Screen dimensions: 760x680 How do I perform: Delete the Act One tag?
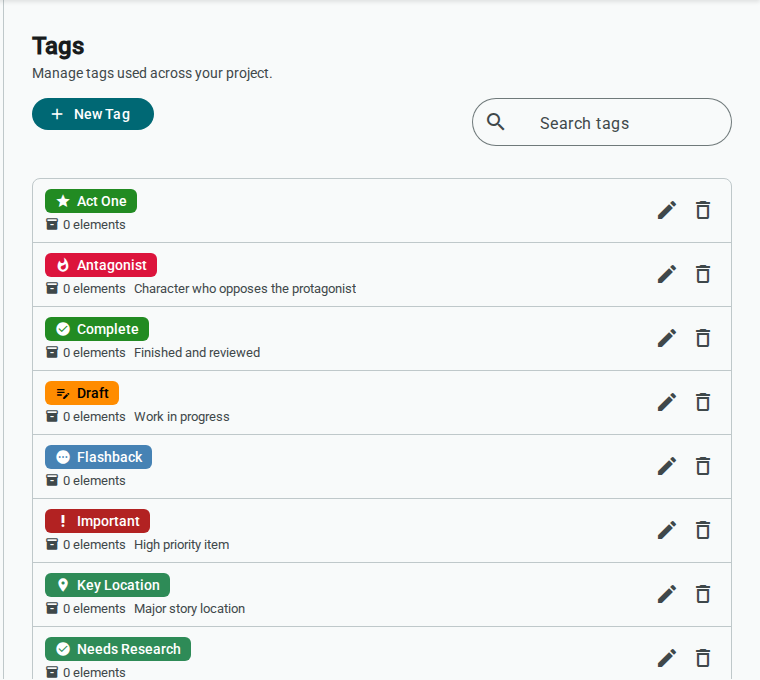point(703,210)
